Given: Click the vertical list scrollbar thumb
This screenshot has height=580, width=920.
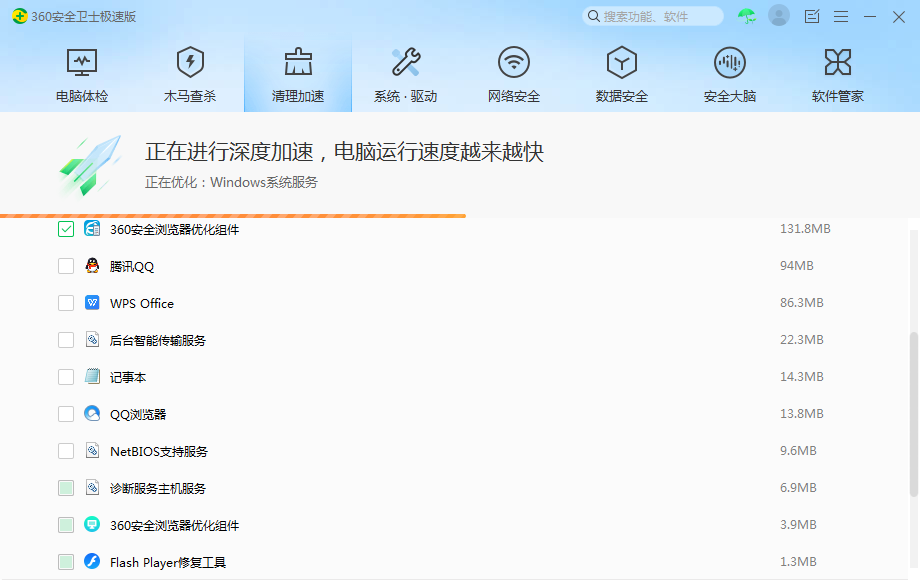Looking at the screenshot, I should pos(914,415).
